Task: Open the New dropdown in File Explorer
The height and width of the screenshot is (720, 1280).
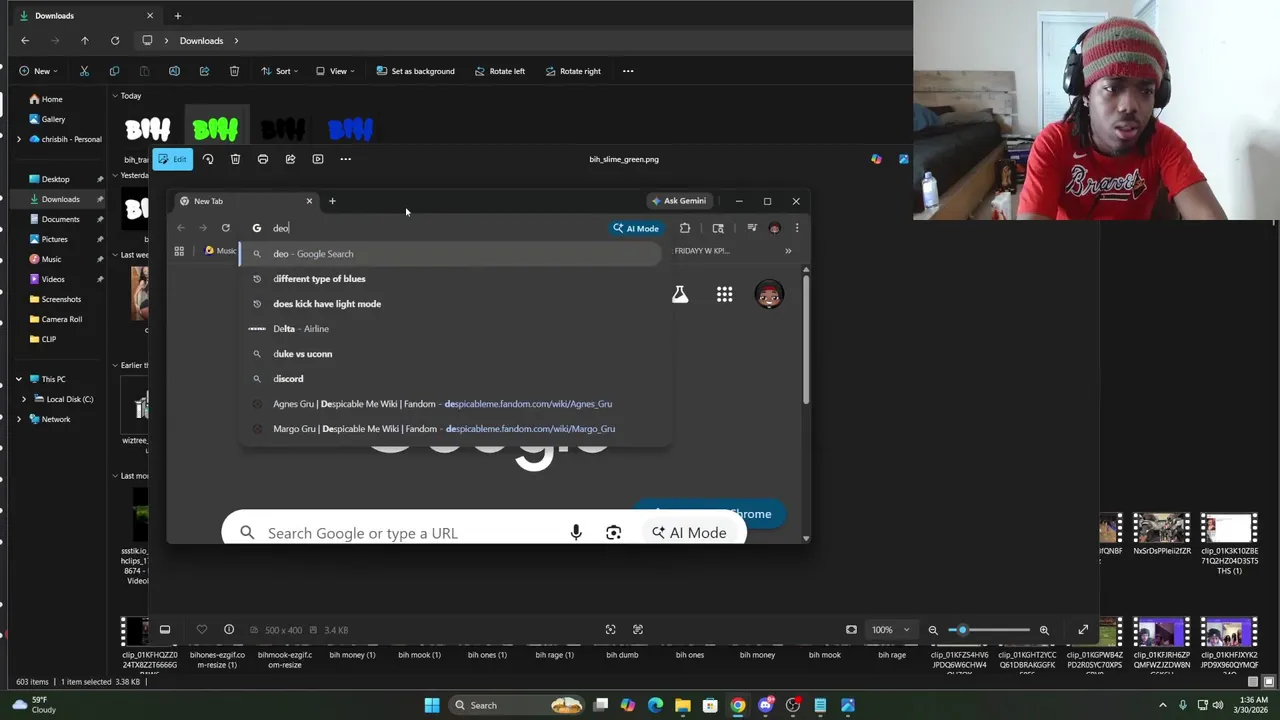Action: (x=39, y=71)
